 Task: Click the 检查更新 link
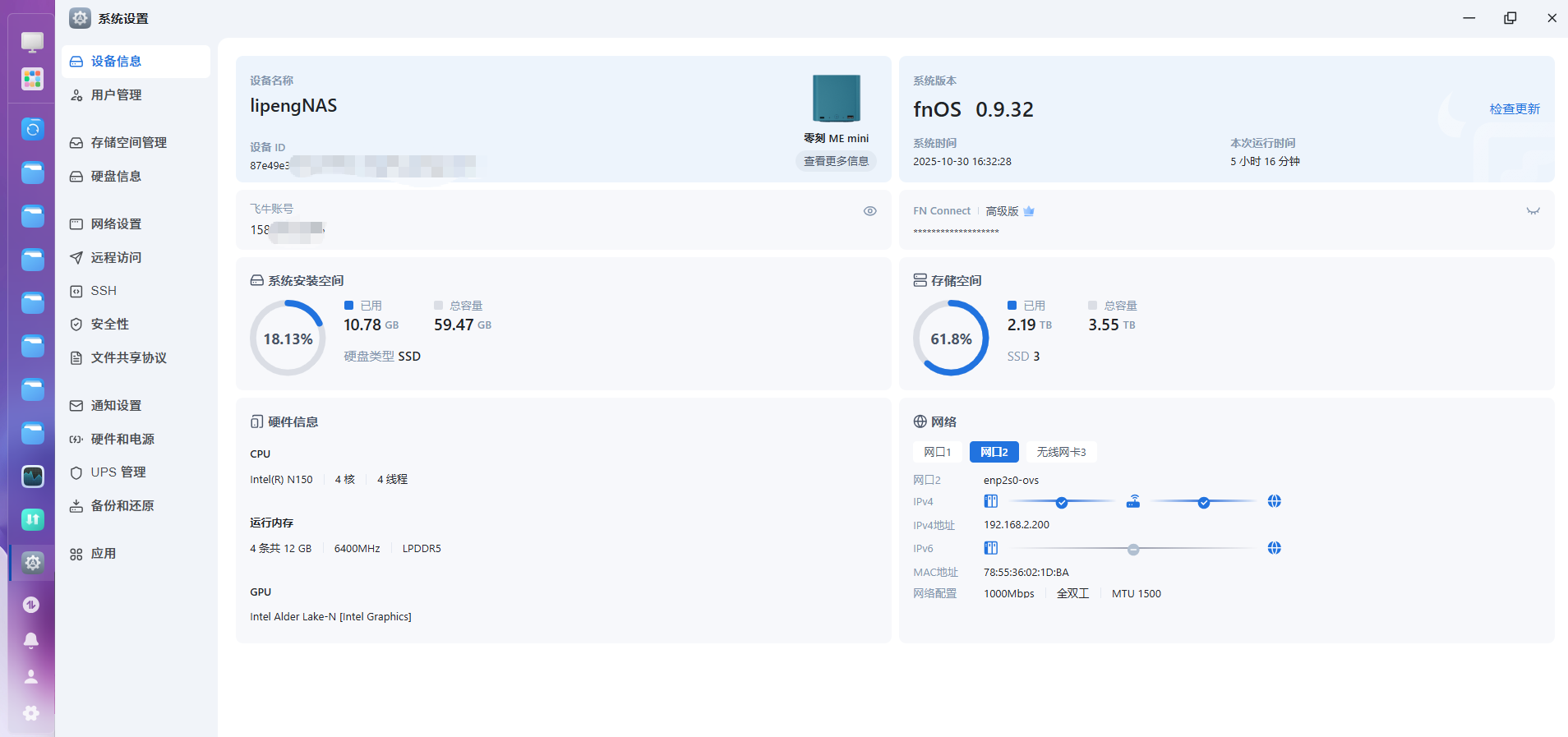(1515, 109)
